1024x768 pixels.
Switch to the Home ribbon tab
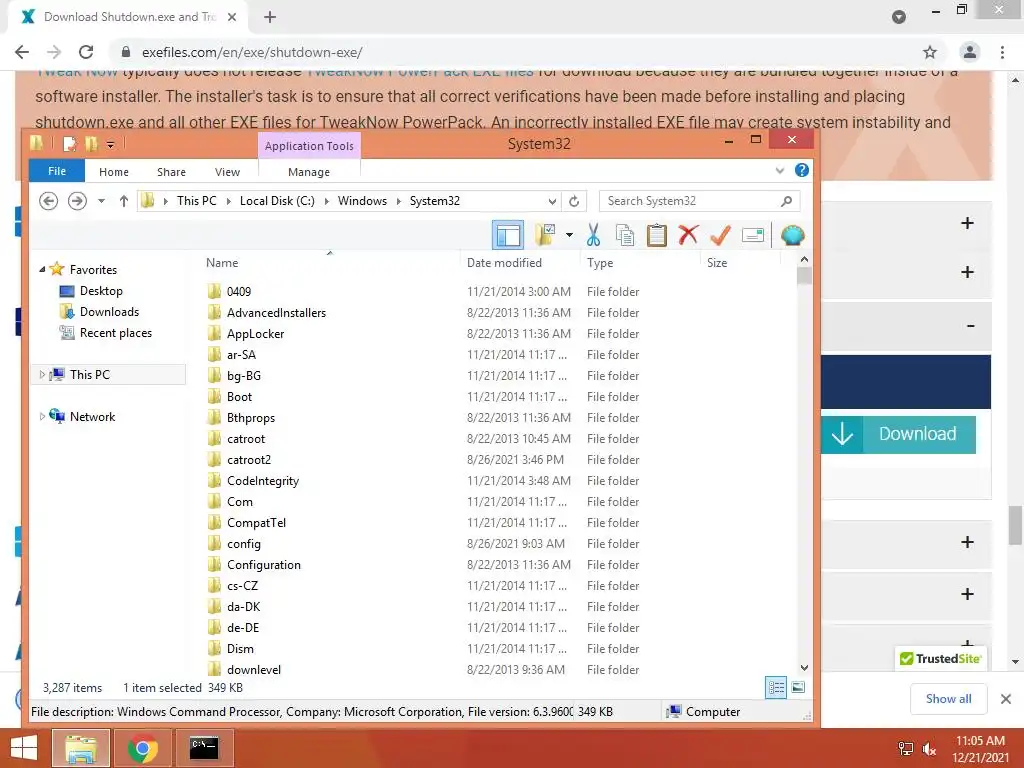[114, 172]
